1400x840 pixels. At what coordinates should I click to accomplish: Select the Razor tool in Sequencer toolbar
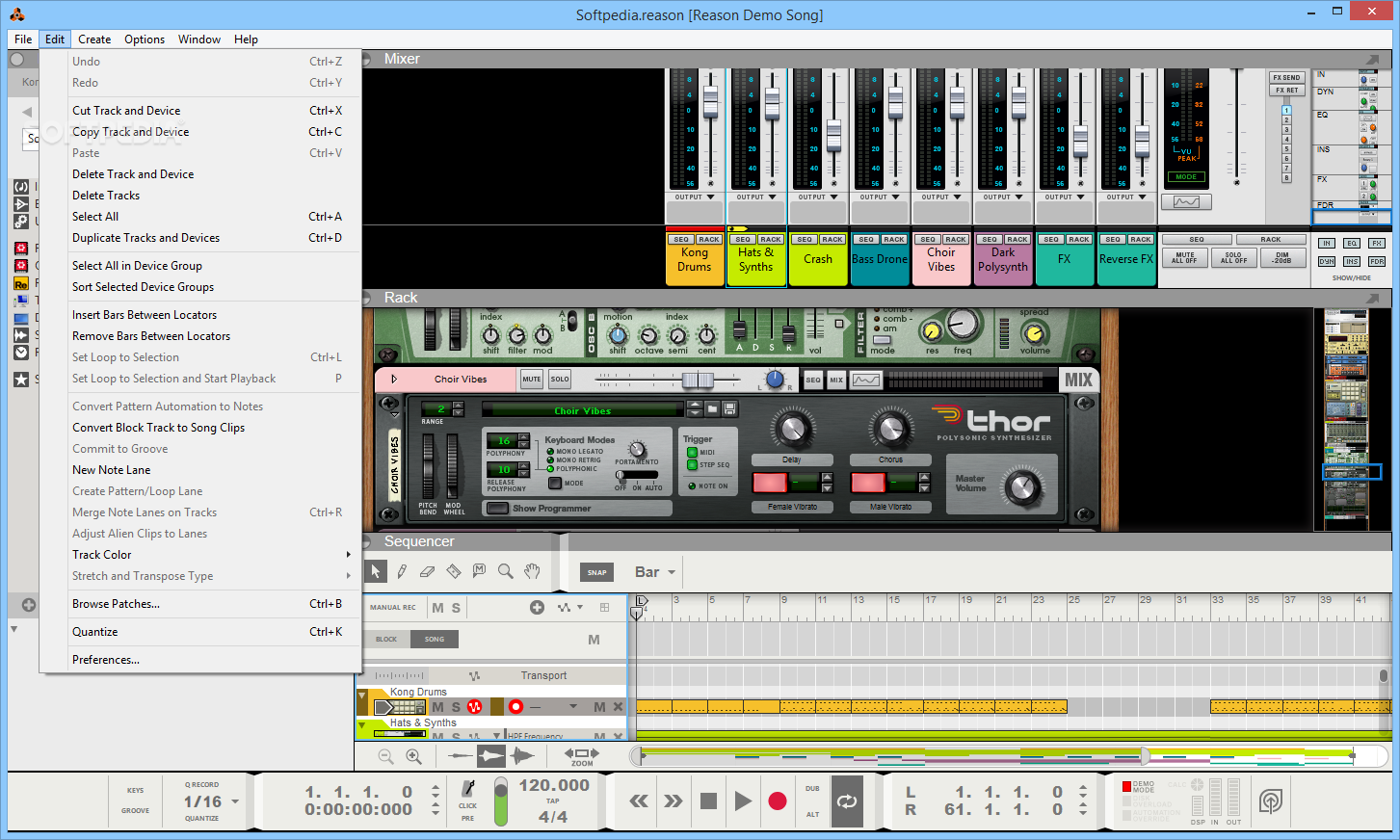point(454,571)
